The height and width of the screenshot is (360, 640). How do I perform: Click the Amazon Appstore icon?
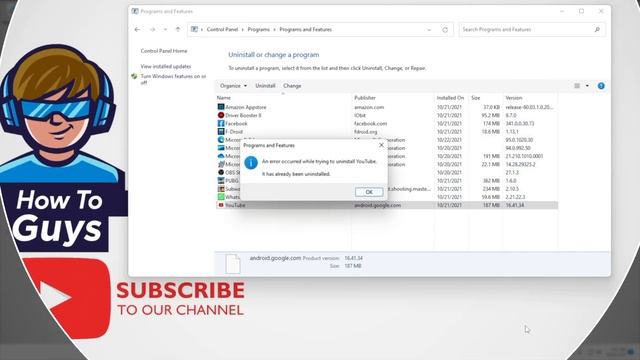(x=221, y=107)
